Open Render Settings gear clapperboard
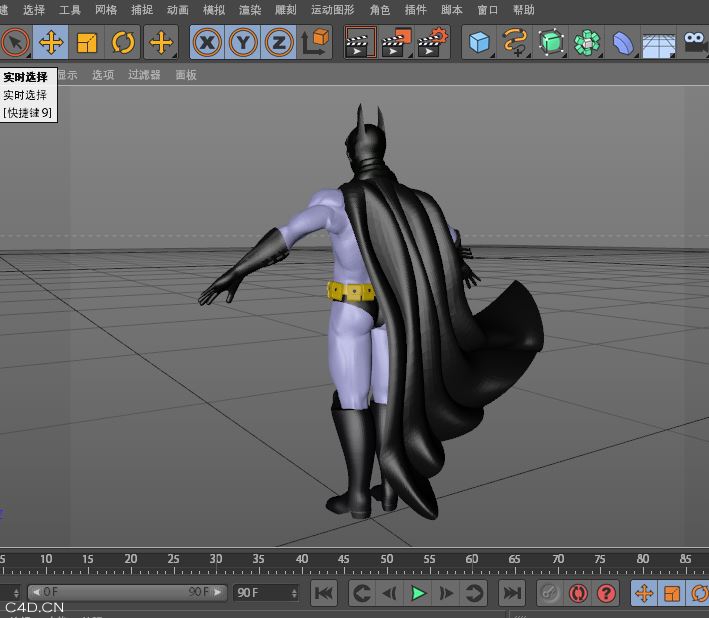Viewport: 709px width, 618px height. point(433,43)
